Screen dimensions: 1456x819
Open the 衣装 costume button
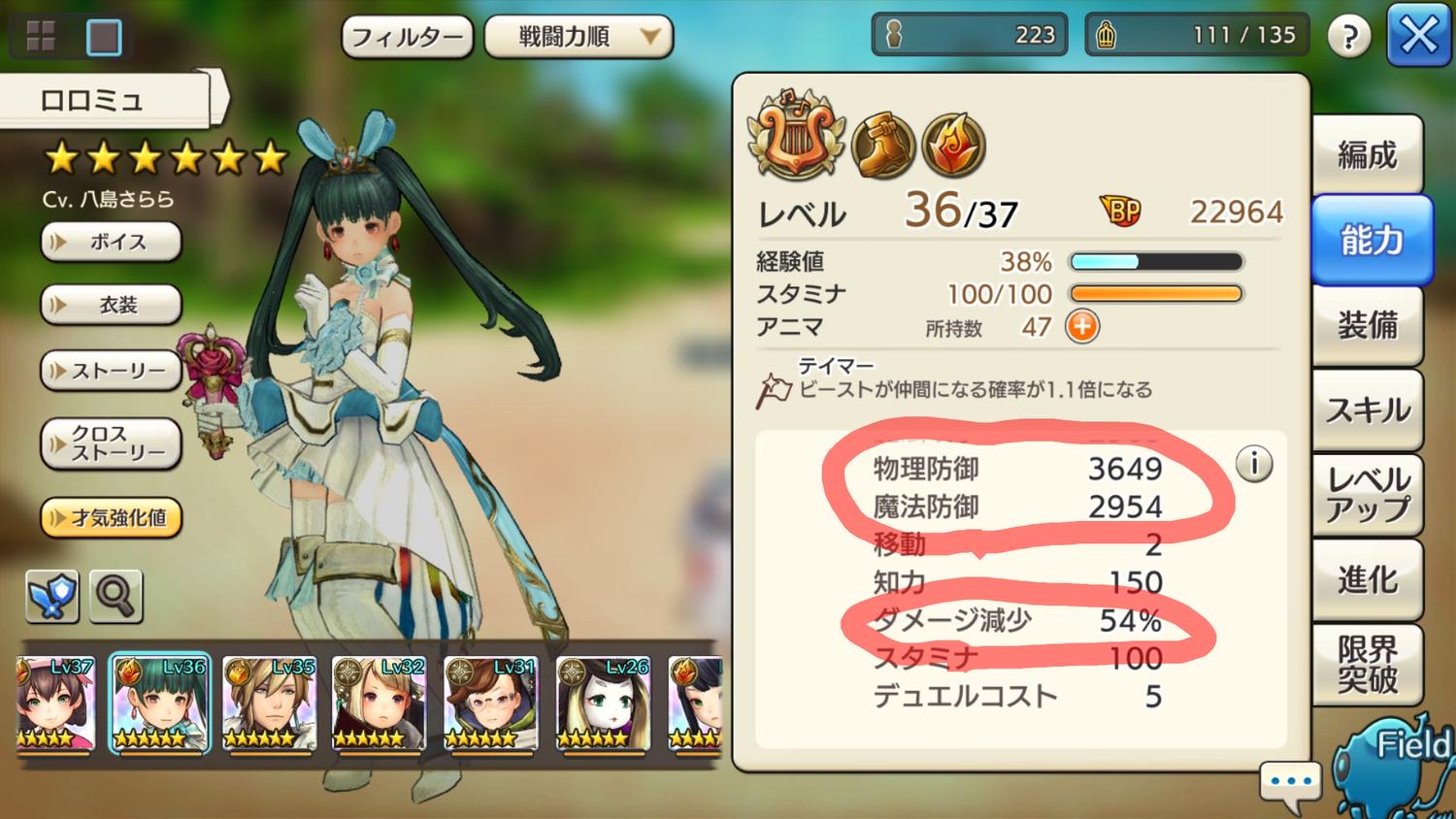111,305
